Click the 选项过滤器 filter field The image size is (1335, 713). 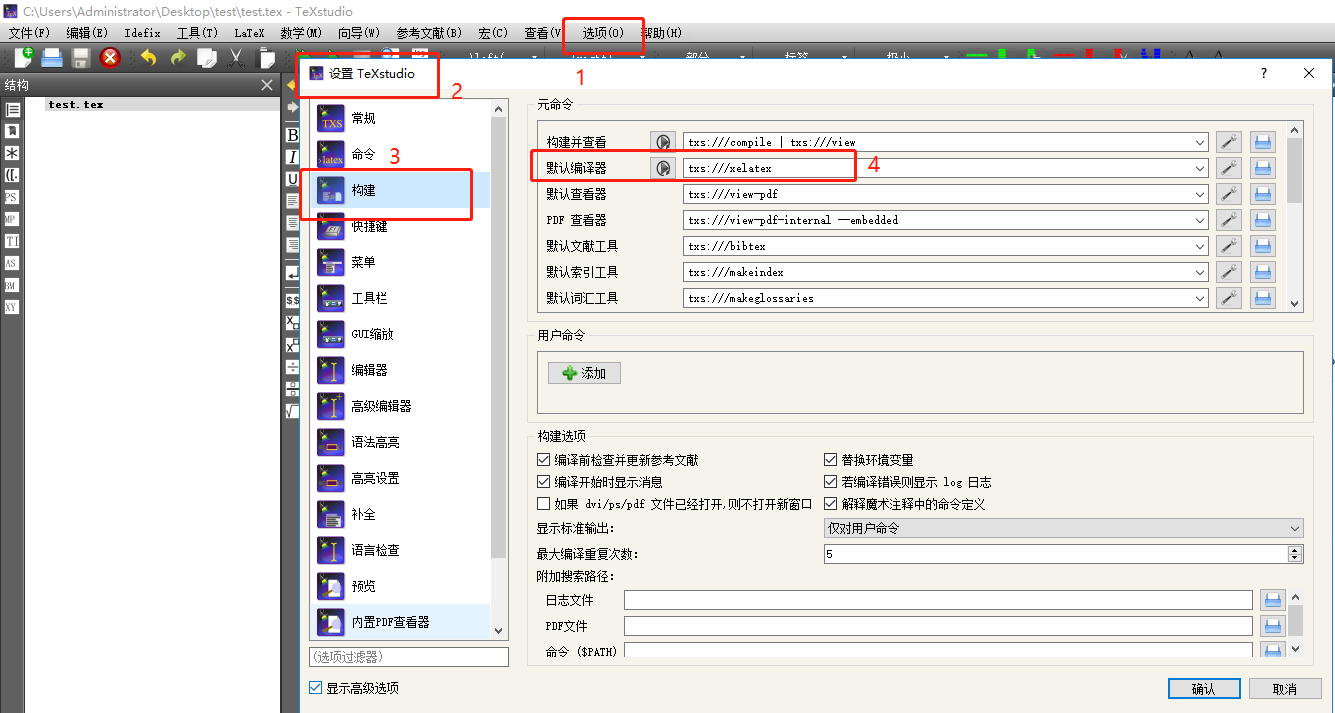[x=409, y=657]
